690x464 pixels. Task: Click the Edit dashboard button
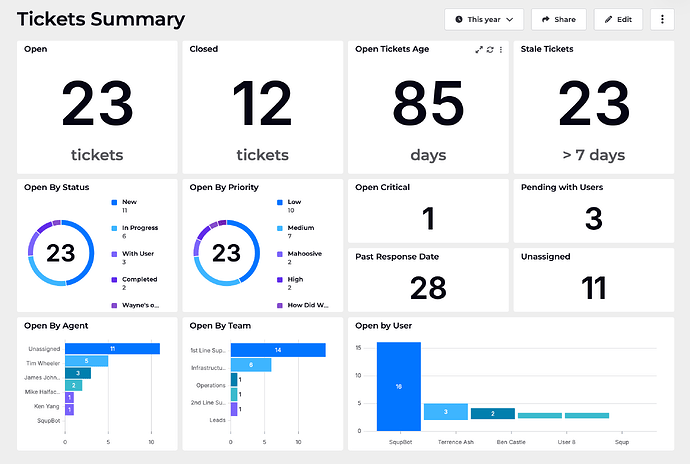618,19
